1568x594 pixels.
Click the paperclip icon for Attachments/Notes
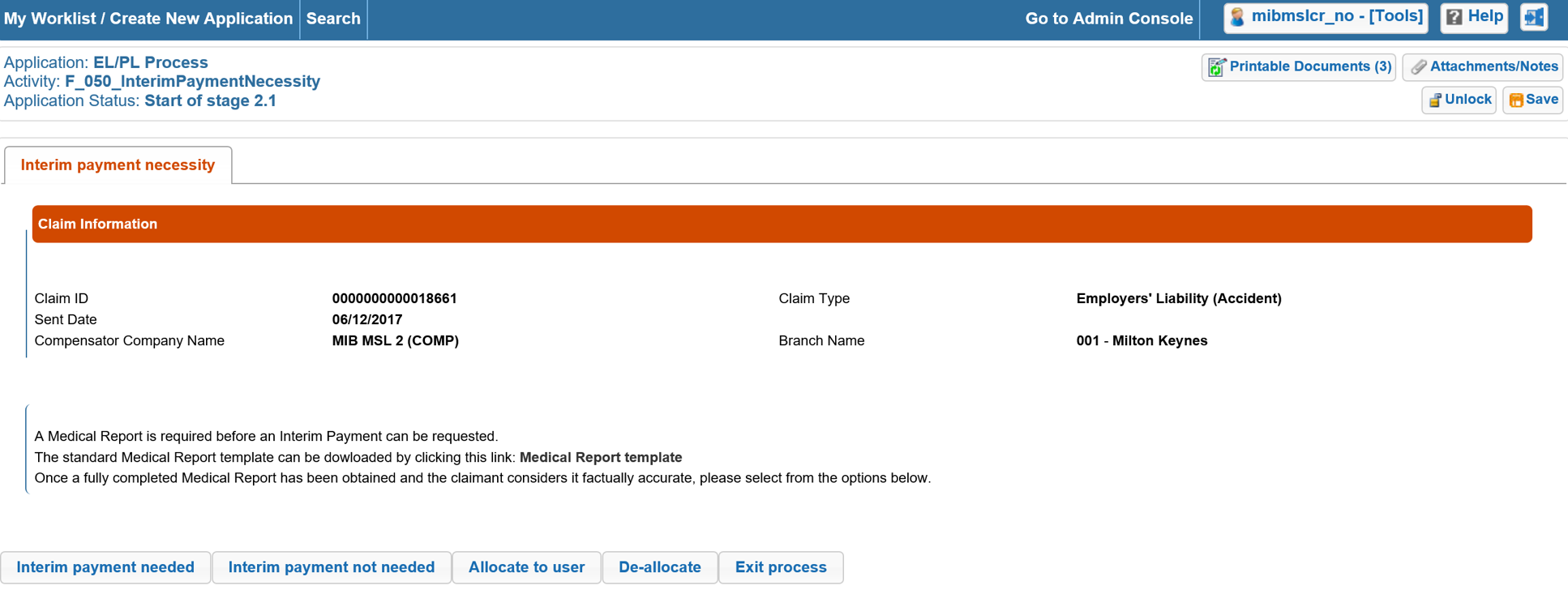(1418, 66)
